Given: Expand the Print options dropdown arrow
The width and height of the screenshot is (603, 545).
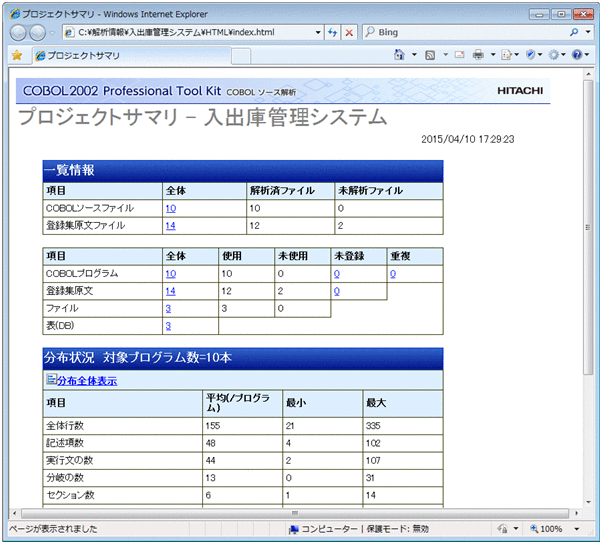Looking at the screenshot, I should [493, 55].
